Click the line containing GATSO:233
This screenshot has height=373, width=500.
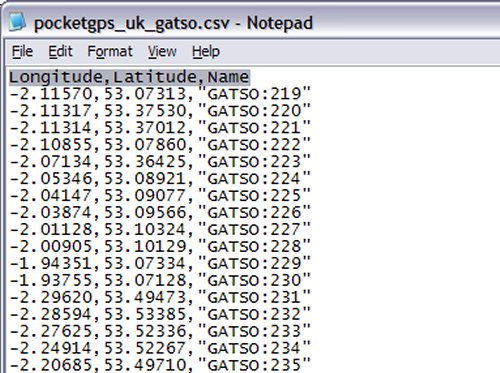(x=160, y=331)
